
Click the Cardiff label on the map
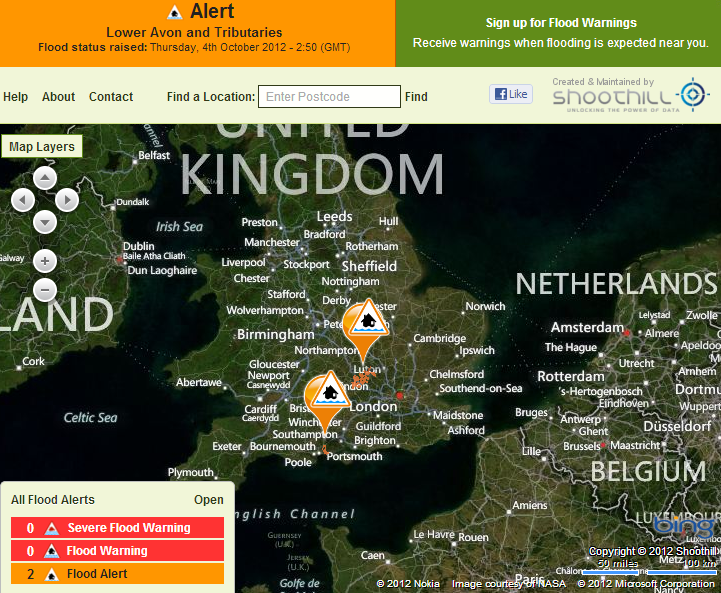[261, 409]
